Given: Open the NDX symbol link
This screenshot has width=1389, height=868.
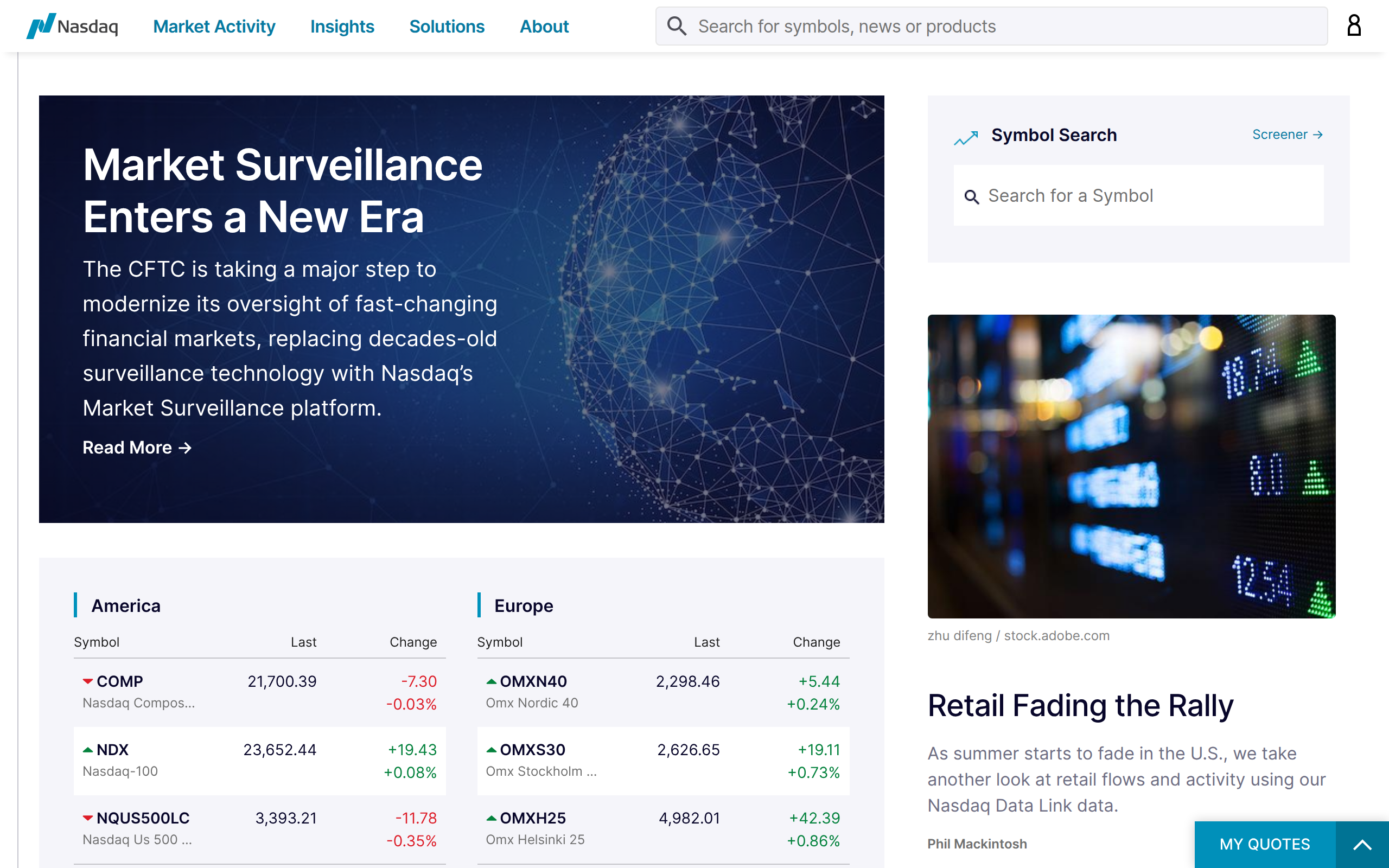Looking at the screenshot, I should (x=112, y=750).
